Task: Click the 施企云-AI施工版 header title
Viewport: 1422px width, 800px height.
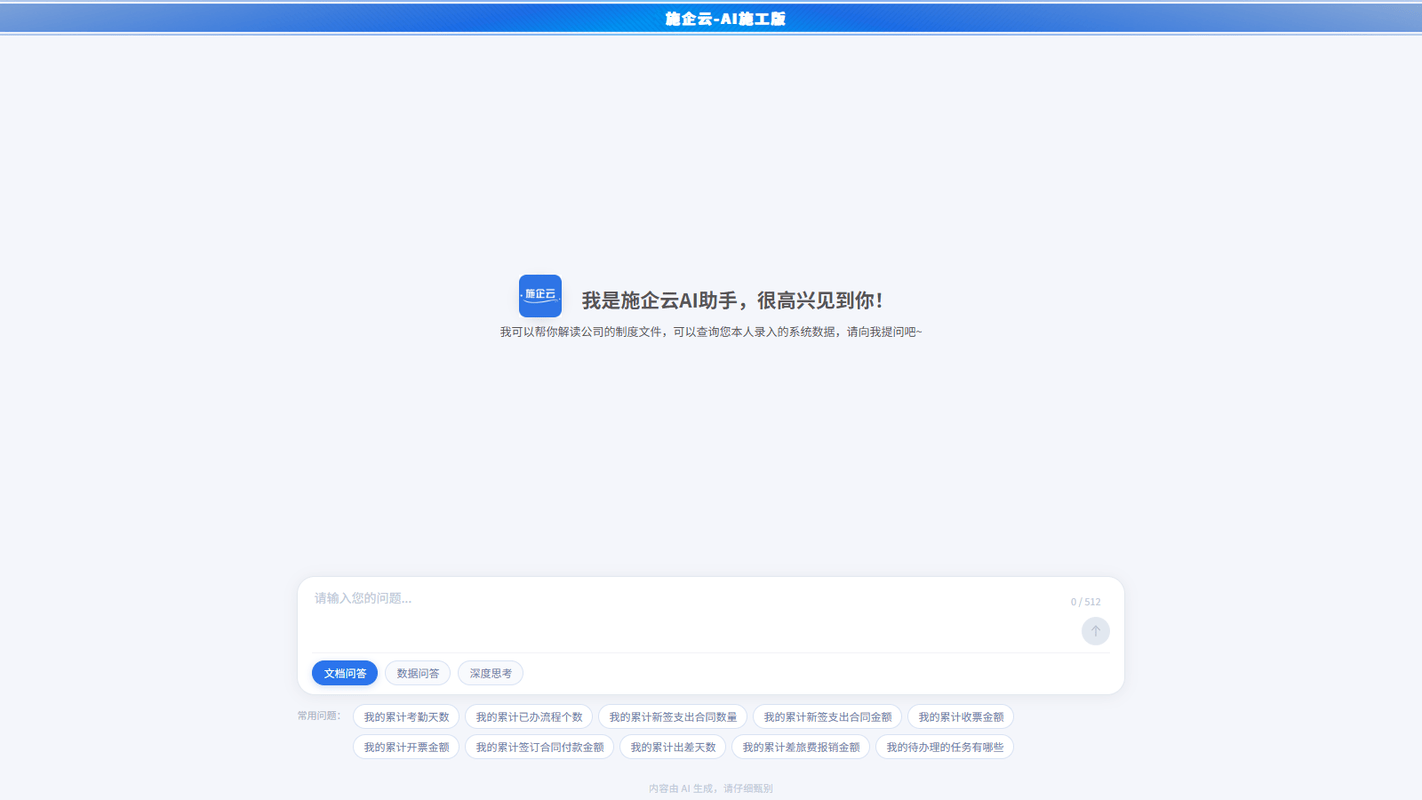Action: coord(725,19)
